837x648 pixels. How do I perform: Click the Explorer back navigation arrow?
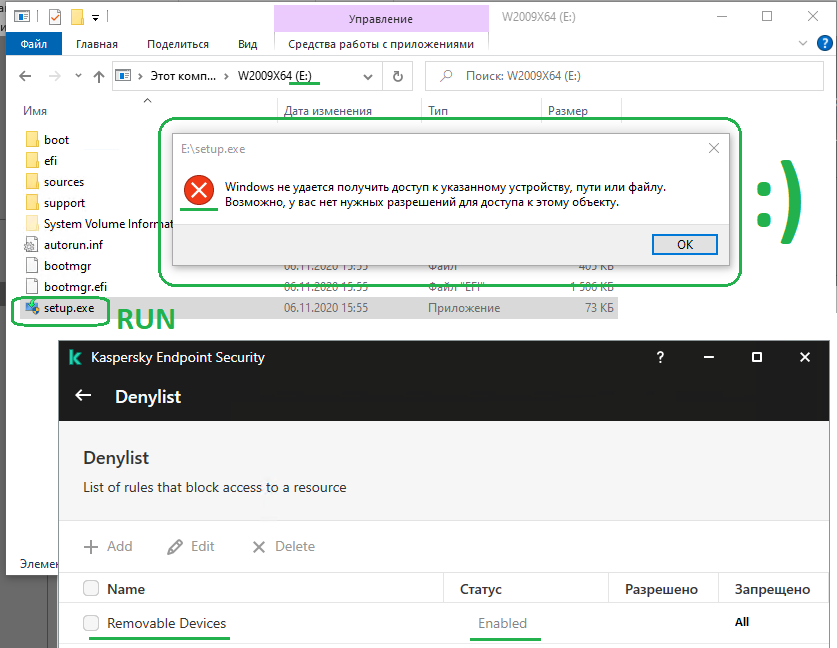coord(25,76)
